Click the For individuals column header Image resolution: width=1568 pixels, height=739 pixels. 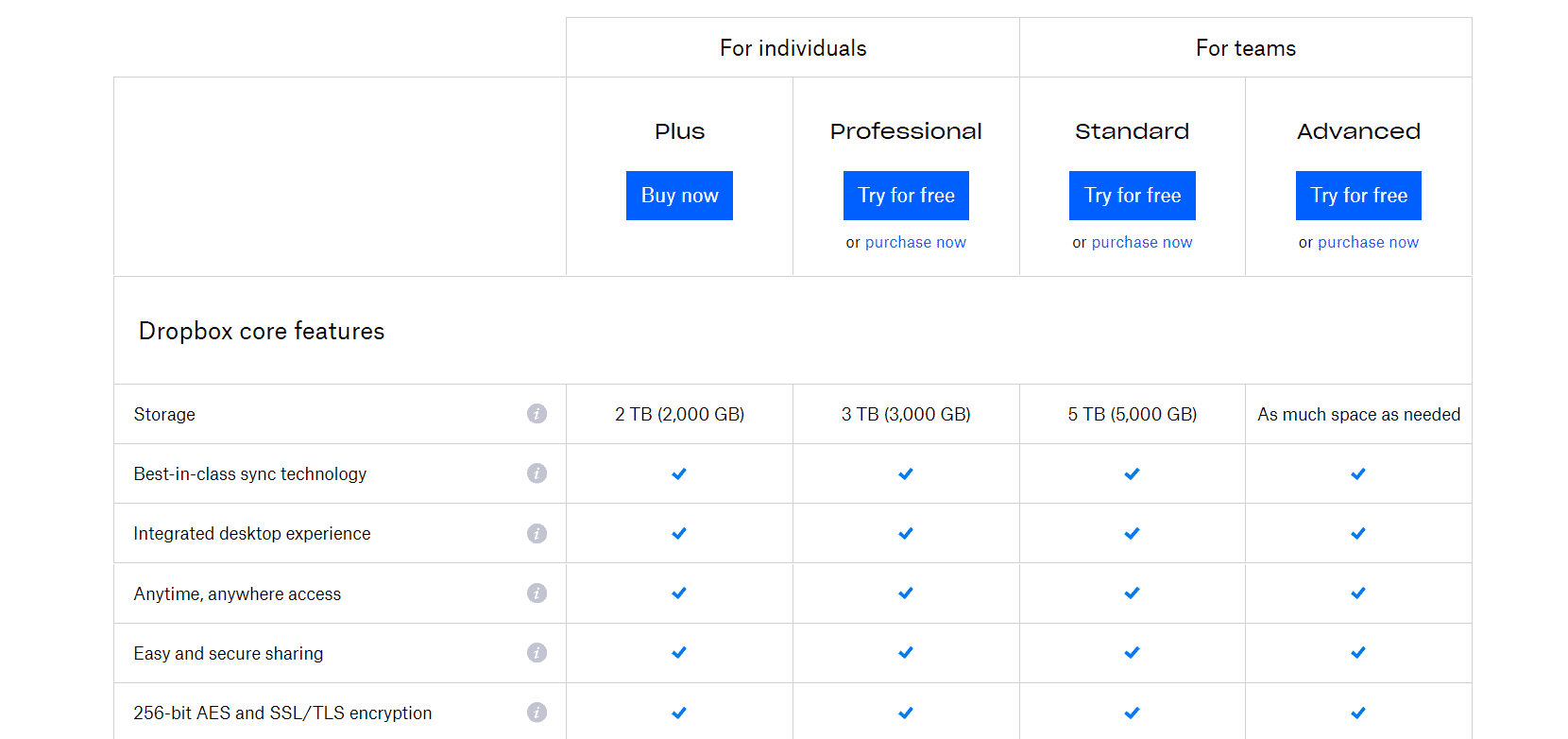tap(793, 48)
